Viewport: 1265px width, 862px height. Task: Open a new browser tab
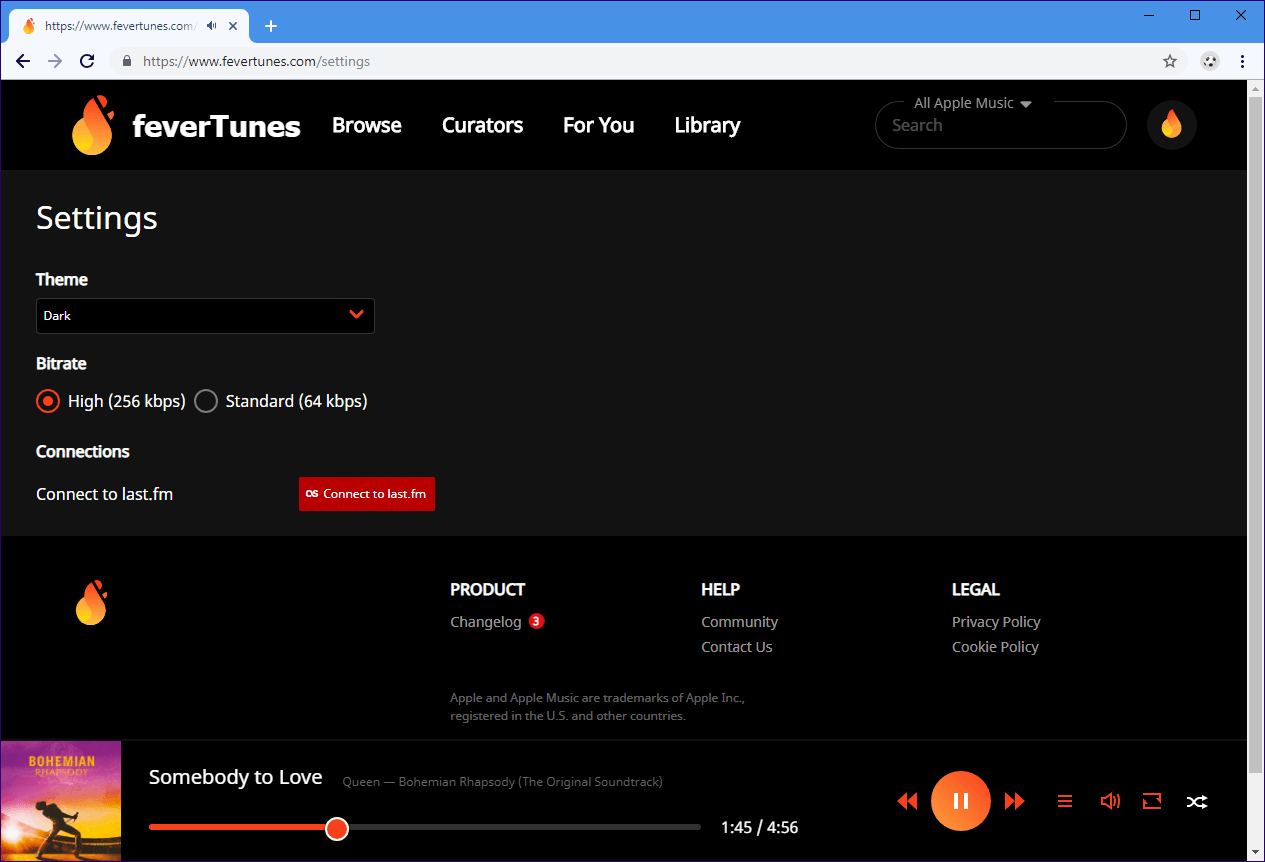pos(271,26)
